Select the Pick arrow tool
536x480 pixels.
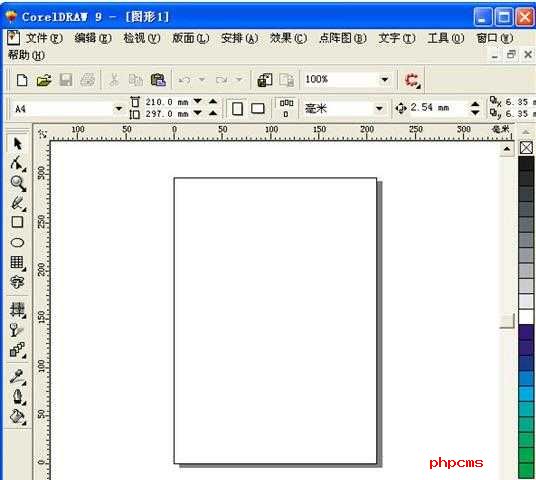(x=17, y=144)
